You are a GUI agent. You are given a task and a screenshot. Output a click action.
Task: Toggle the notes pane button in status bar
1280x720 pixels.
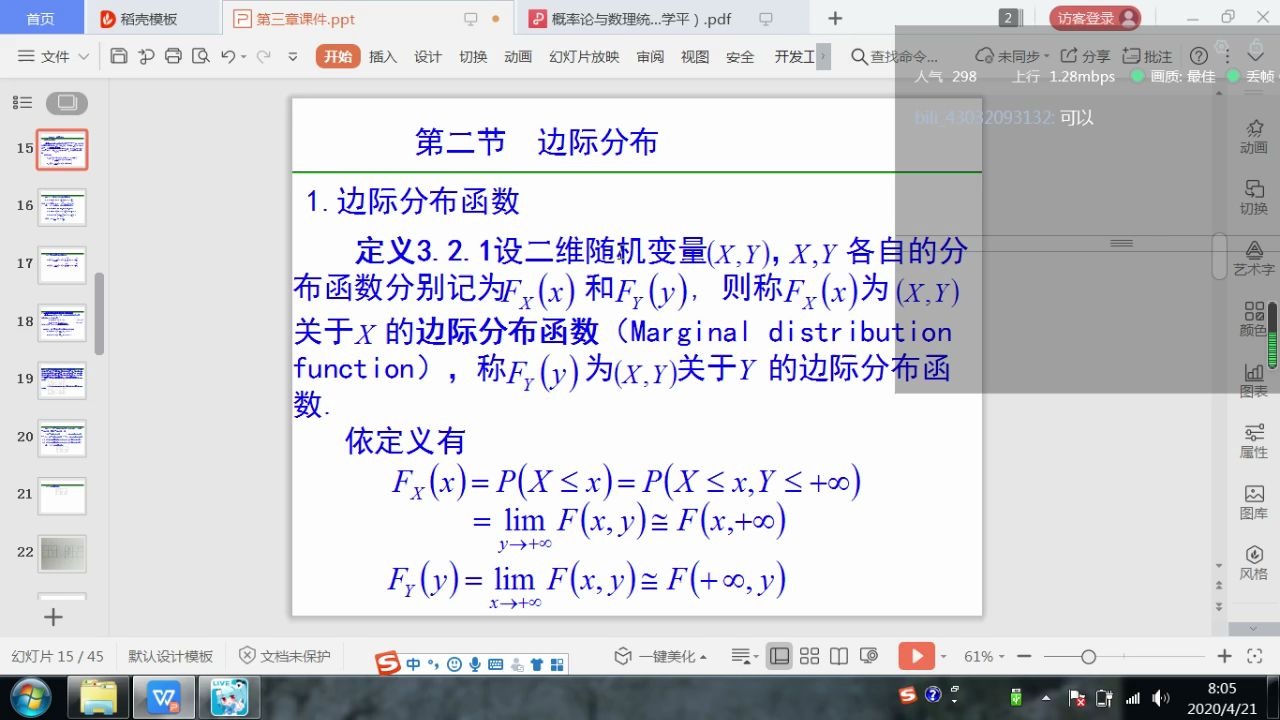740,656
